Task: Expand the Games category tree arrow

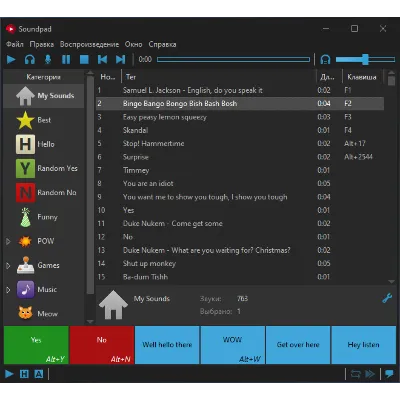Action: (8, 265)
